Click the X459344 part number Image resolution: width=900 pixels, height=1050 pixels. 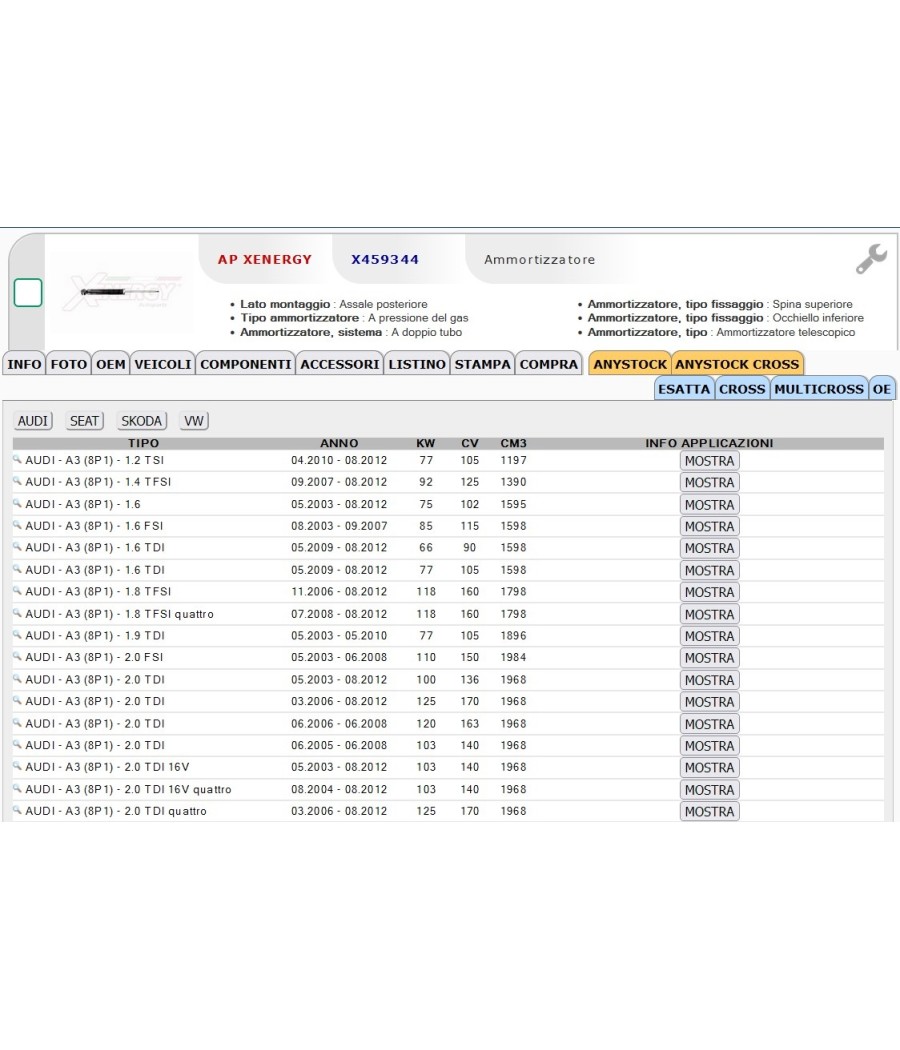tap(385, 259)
